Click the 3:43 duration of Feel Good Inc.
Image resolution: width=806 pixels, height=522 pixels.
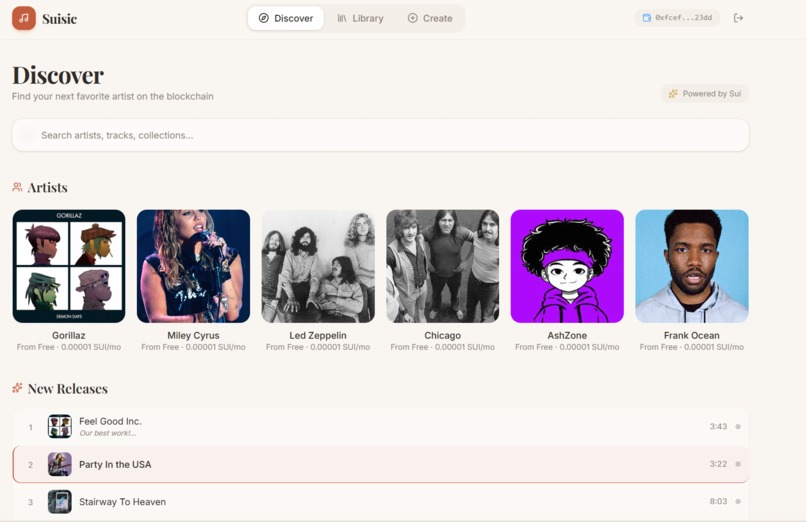(x=718, y=426)
